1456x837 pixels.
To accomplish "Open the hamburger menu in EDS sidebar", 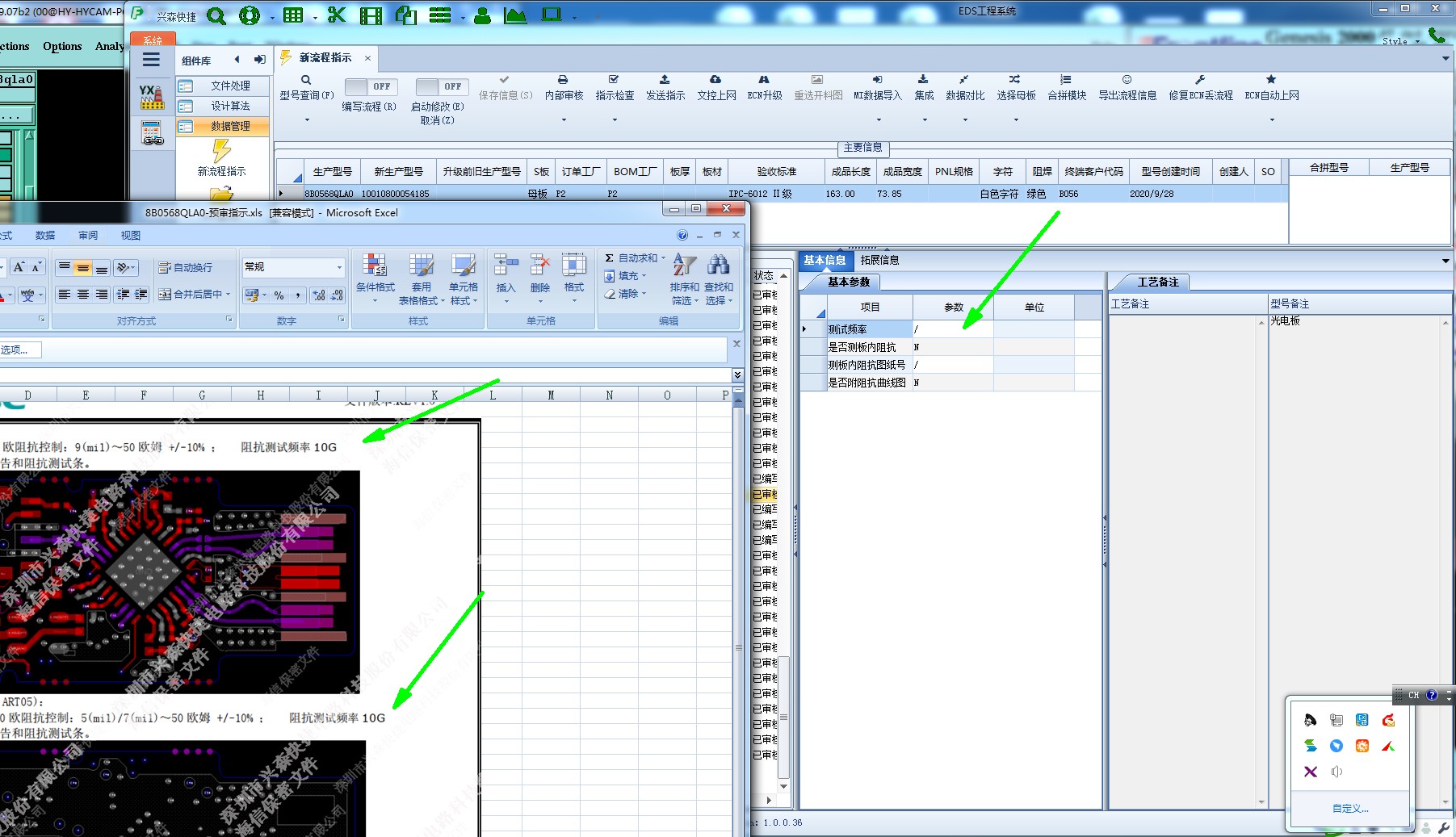I will point(151,60).
